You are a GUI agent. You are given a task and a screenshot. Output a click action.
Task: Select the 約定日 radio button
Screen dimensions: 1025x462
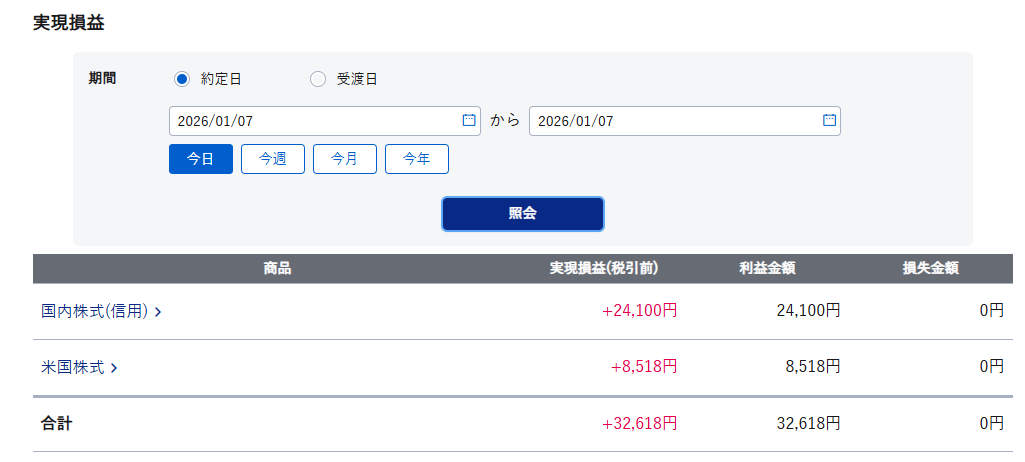182,79
